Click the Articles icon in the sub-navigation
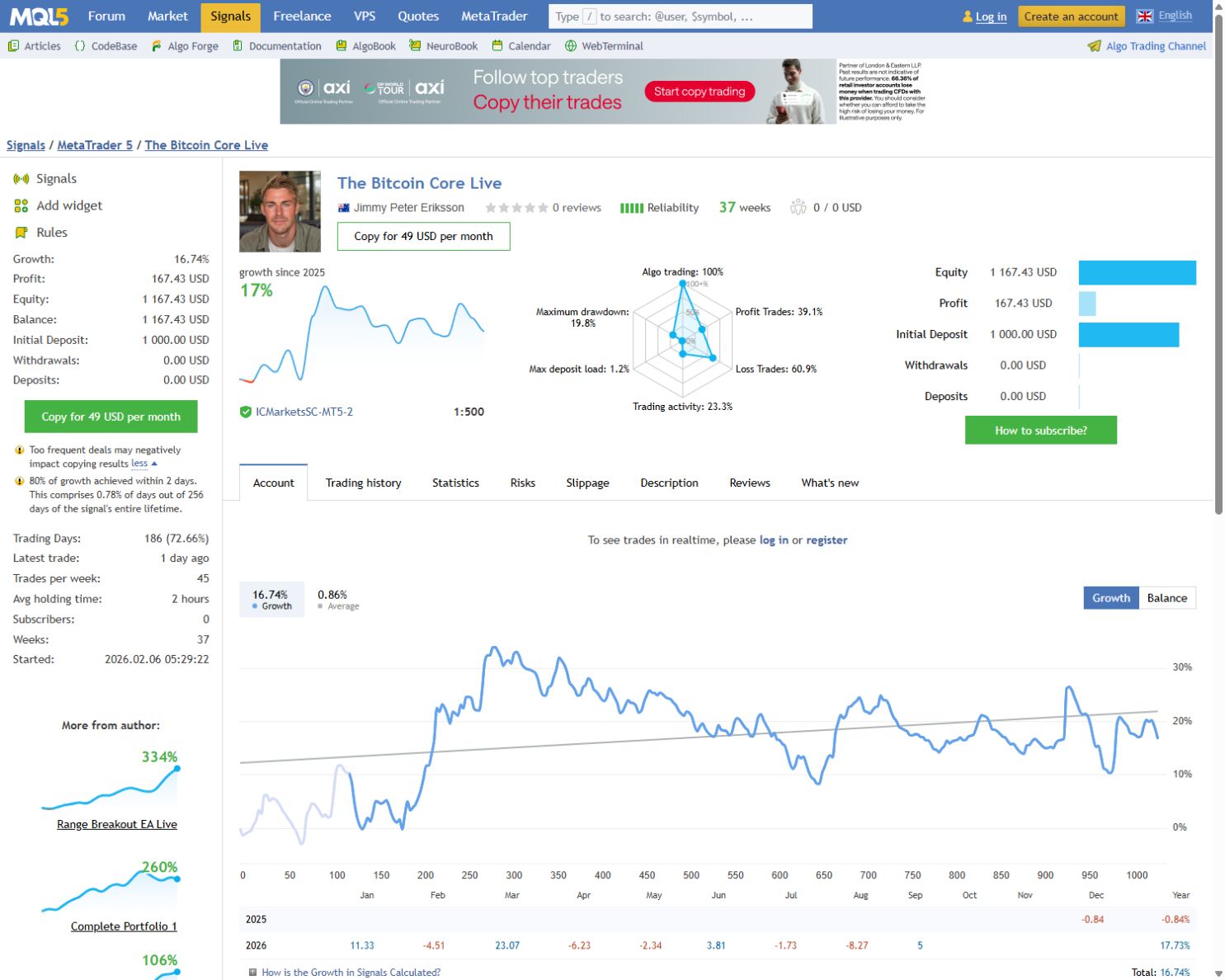Screen dimensions: 1225x980 13,46
